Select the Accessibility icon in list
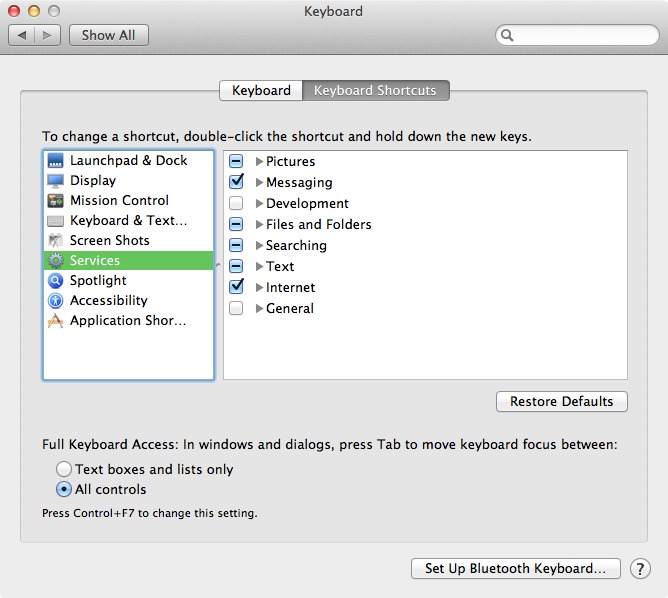668x598 pixels. click(55, 301)
